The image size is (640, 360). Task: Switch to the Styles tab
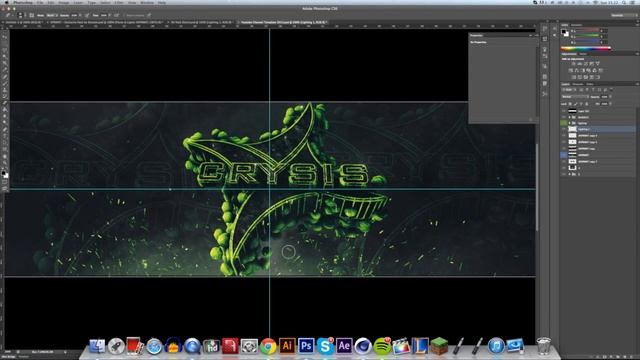coord(583,54)
